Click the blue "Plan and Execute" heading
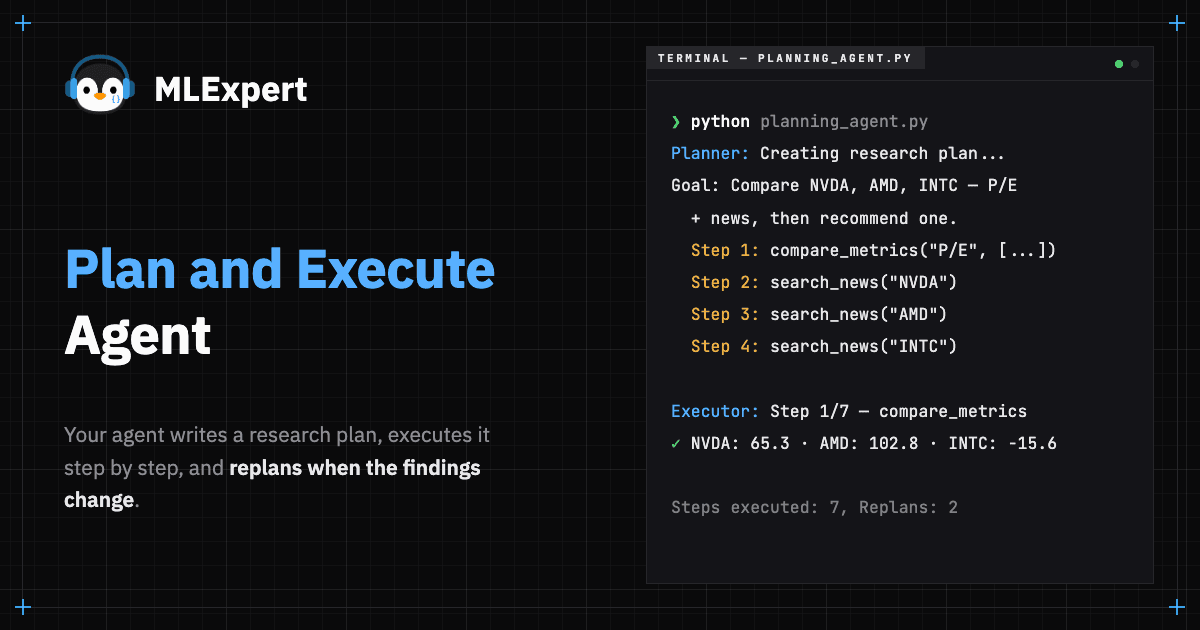The image size is (1200, 630). 280,271
